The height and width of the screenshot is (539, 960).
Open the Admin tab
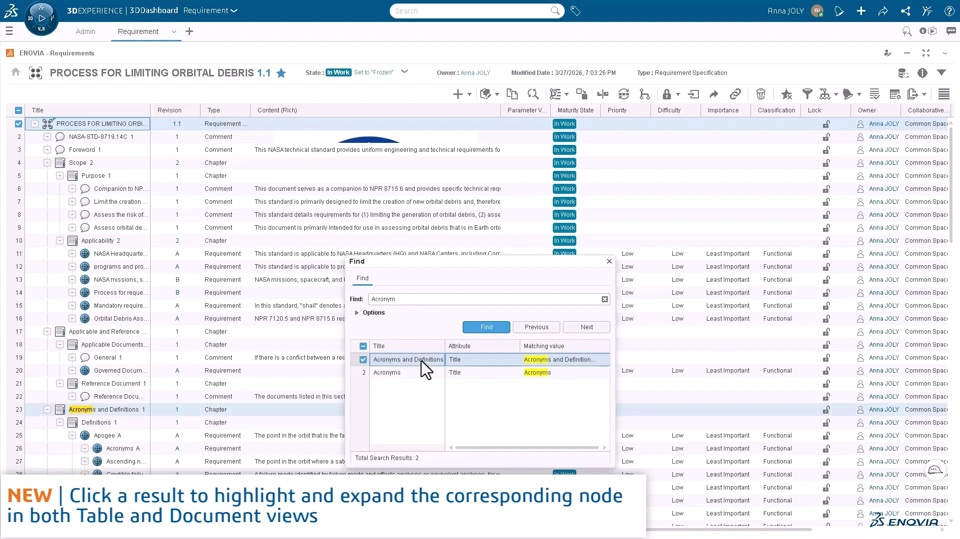(86, 31)
